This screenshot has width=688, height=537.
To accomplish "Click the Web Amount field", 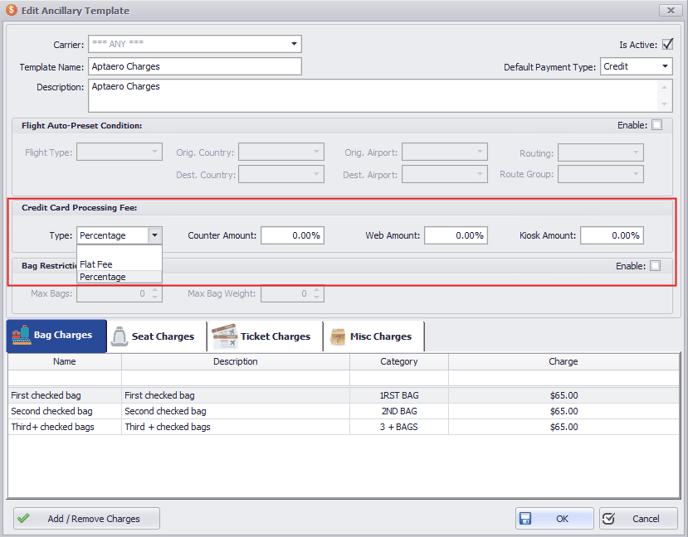I will (x=456, y=236).
